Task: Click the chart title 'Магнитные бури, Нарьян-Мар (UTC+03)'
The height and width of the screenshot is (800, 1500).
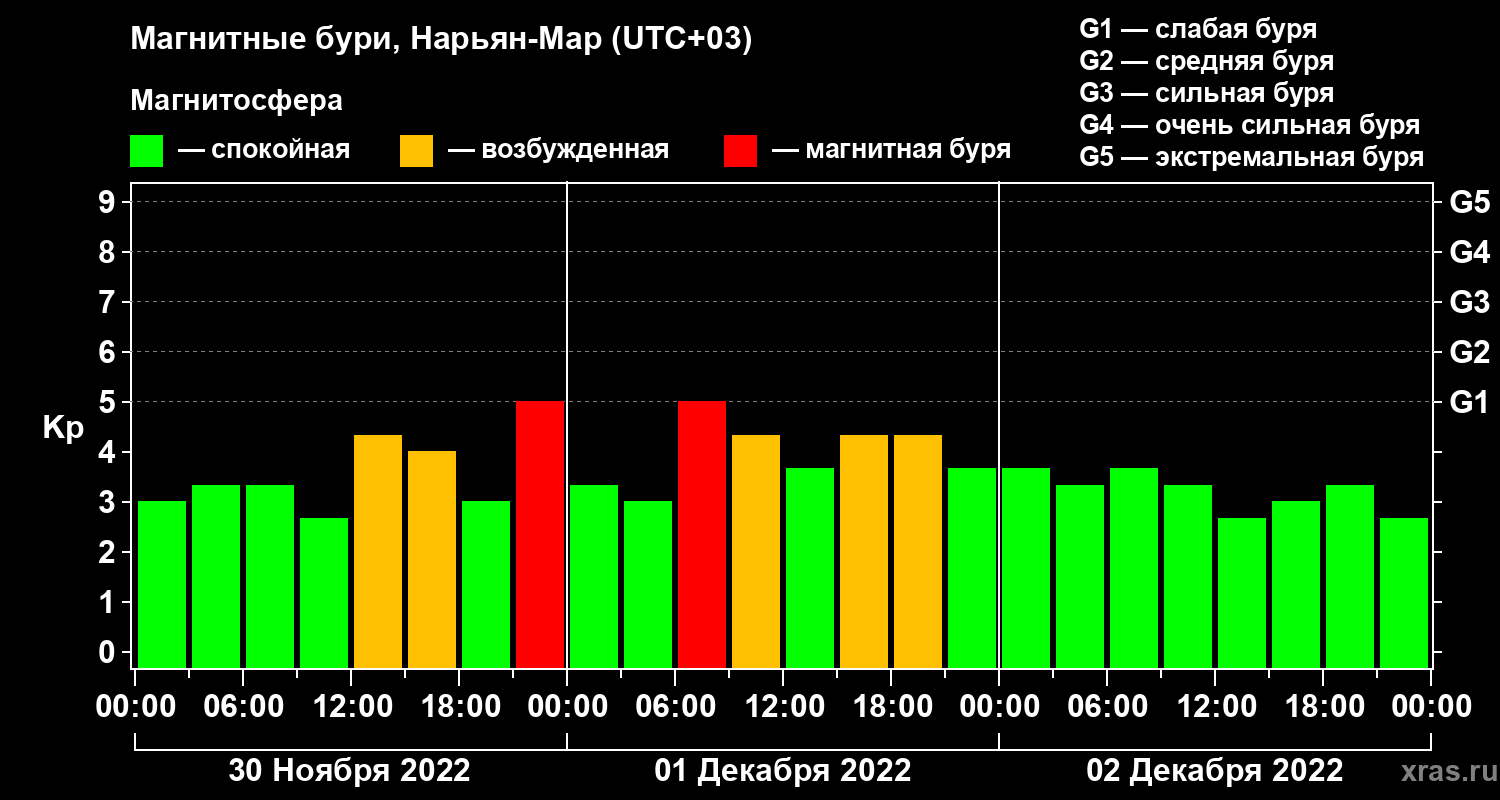Action: (x=441, y=41)
